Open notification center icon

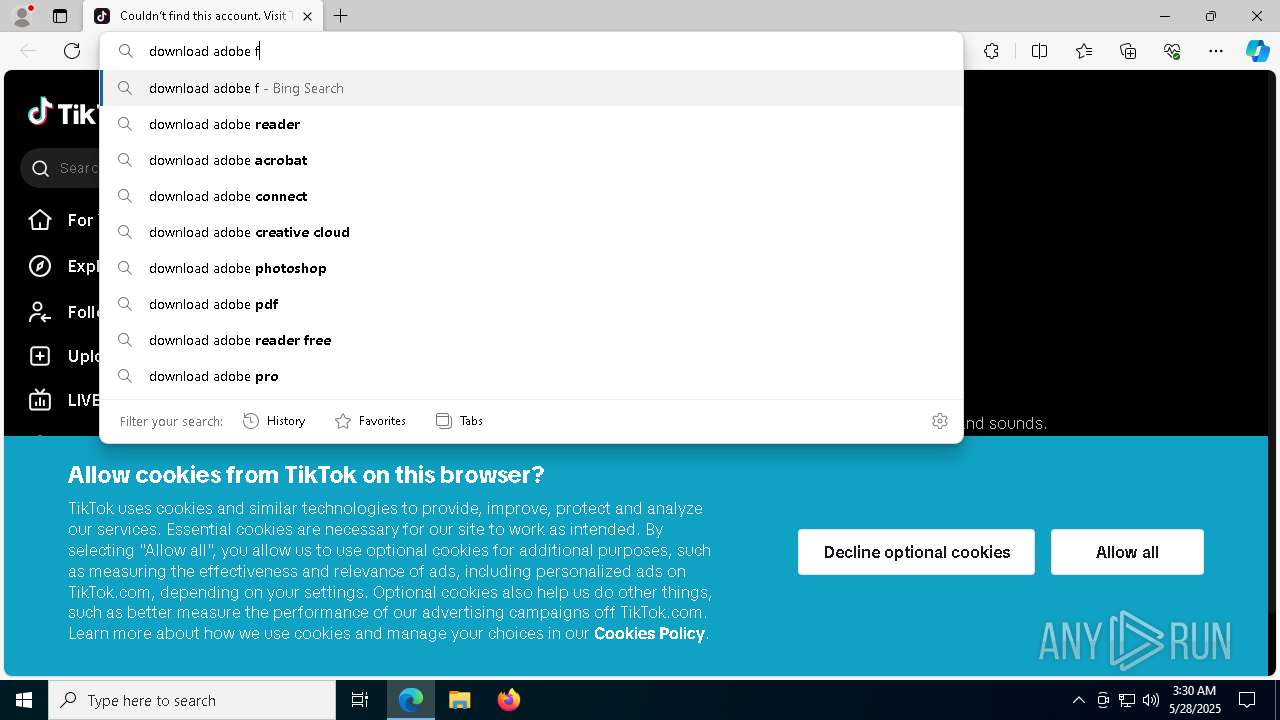tap(1247, 700)
